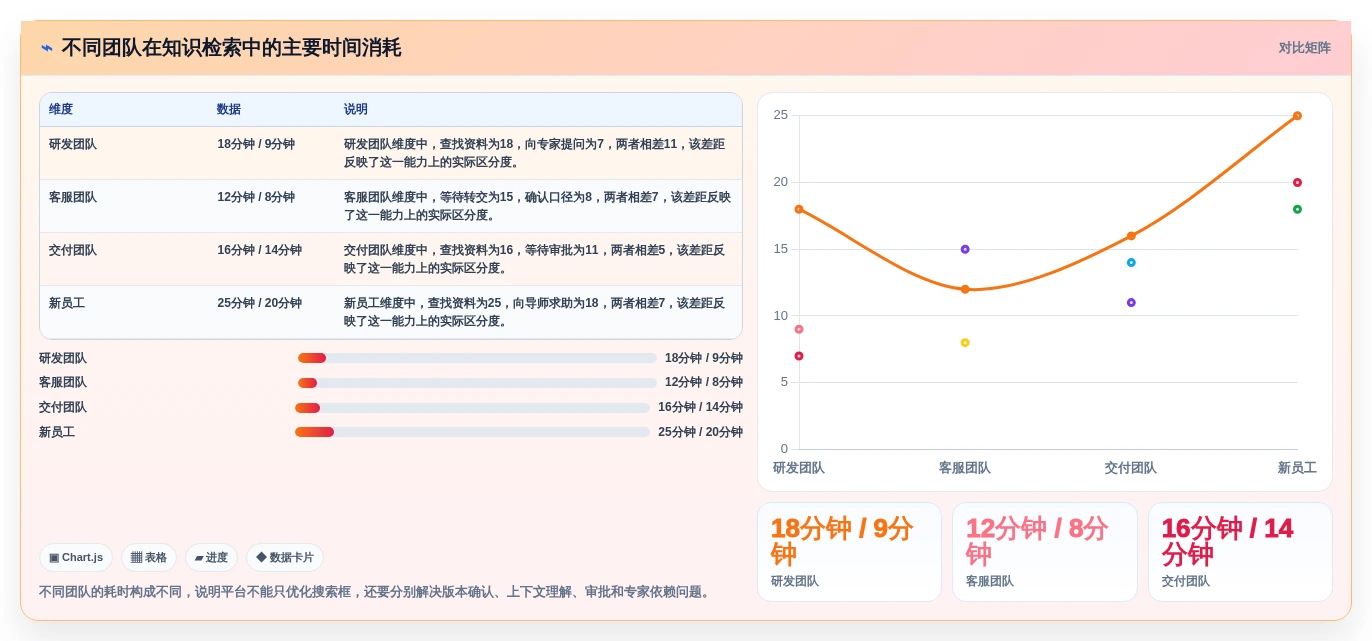Click the 客服团队 description mentioning 等待转交
The height and width of the screenshot is (641, 1372).
(538, 206)
